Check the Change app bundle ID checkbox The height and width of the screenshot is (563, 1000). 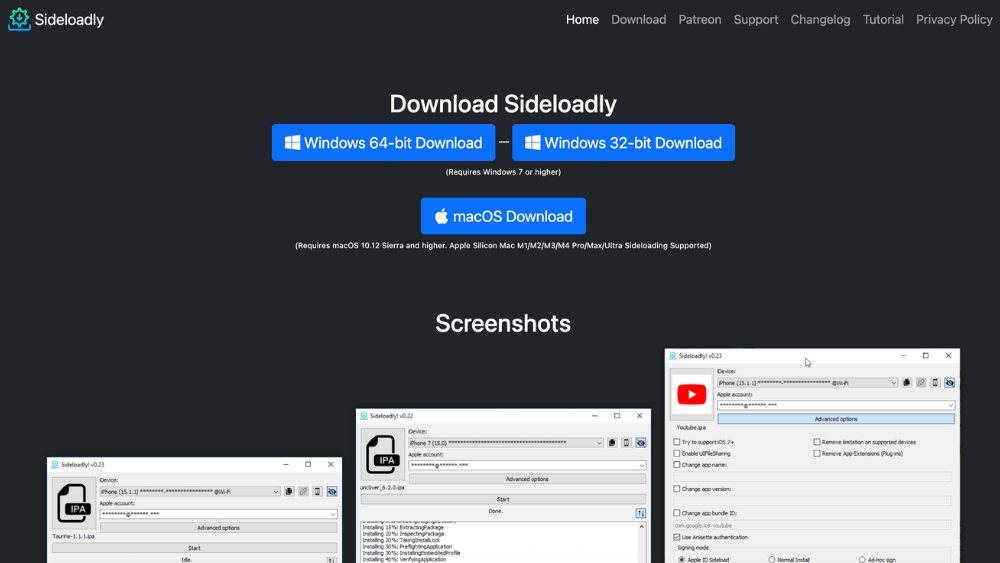tap(677, 513)
